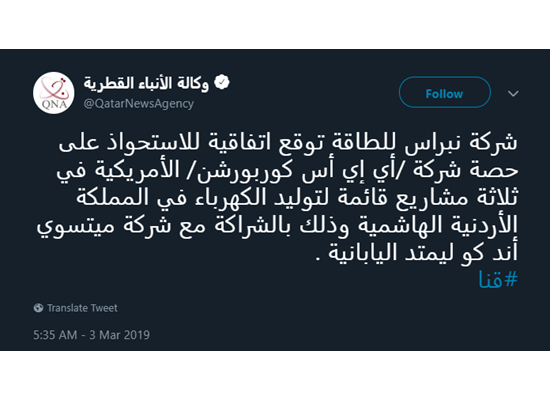Image resolution: width=550 pixels, height=400 pixels.
Task: Click the tweet line starting ثلاثة مشاريع قائمة
Action: (297, 198)
